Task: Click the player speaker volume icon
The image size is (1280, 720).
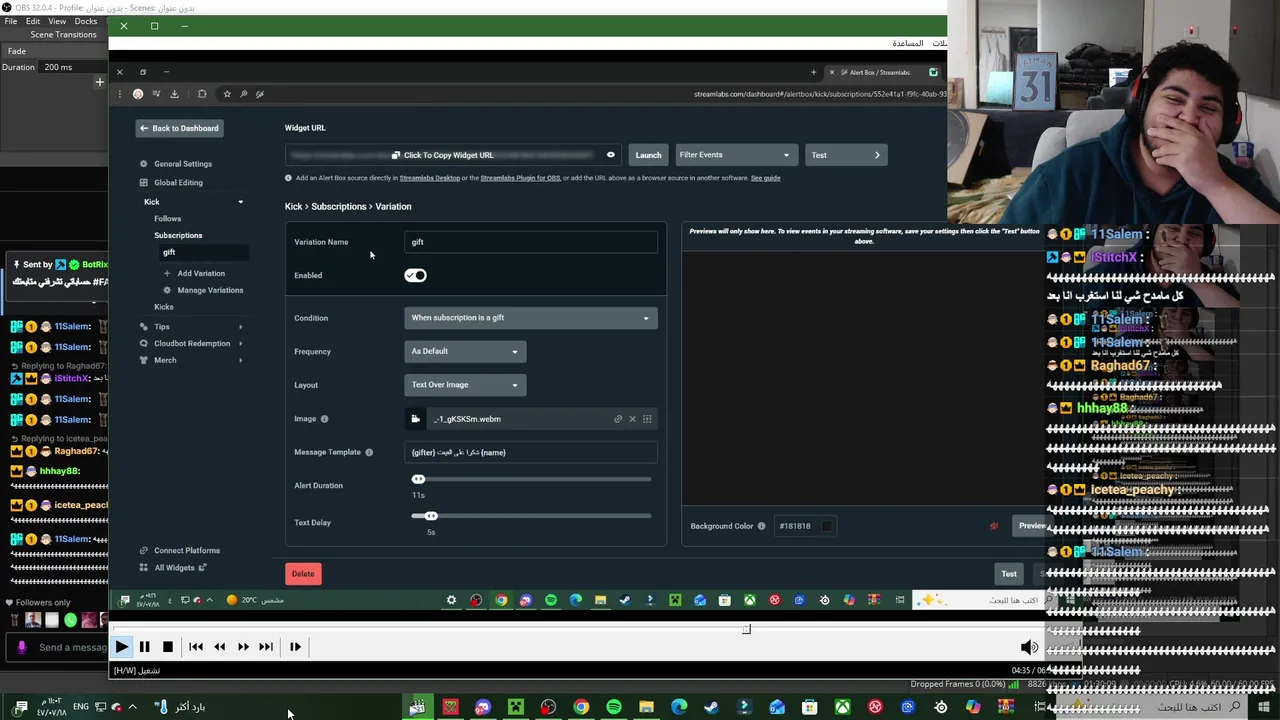Action: click(1029, 648)
